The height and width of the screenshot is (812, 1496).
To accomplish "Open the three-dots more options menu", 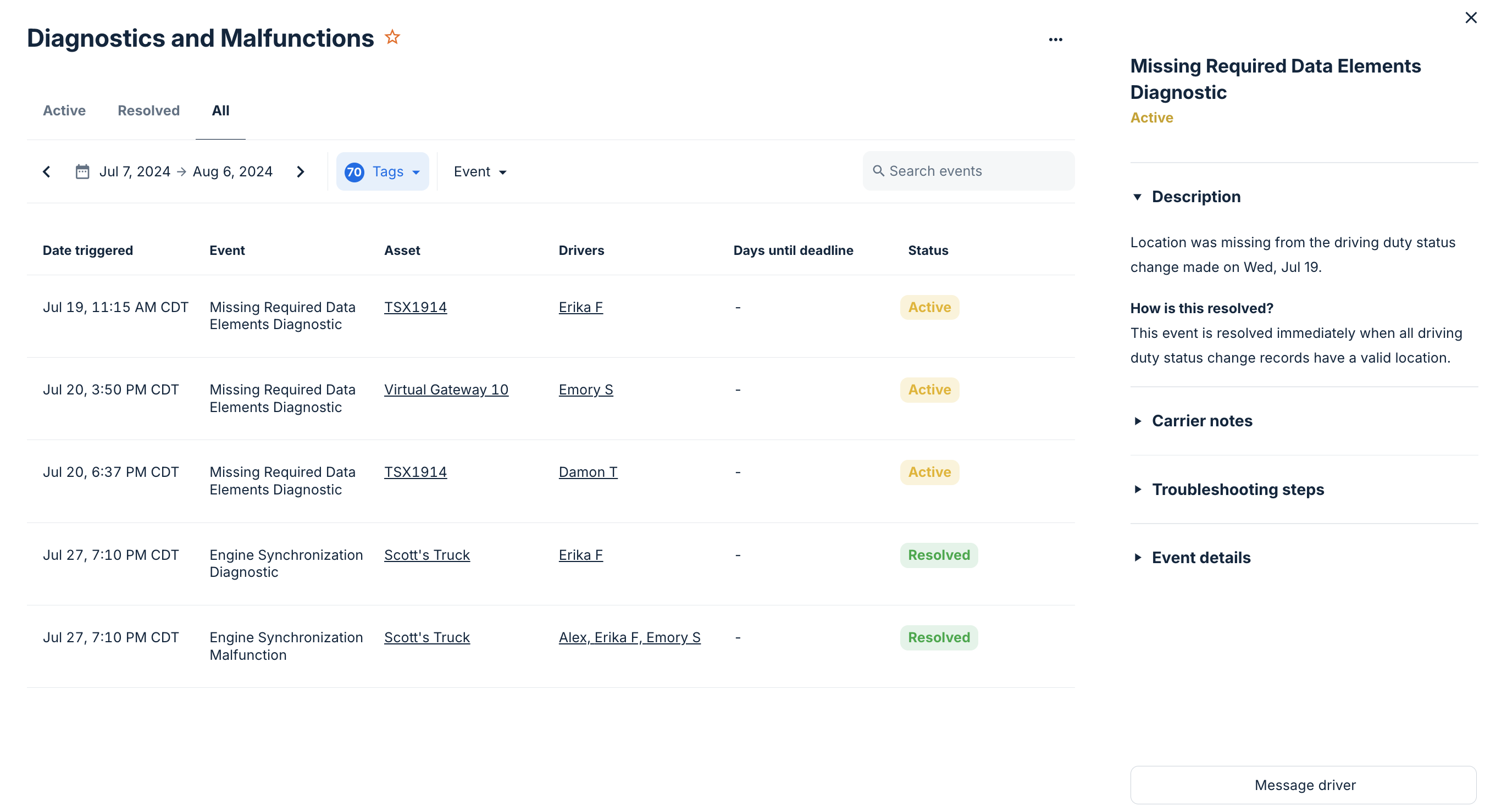I will 1055,40.
